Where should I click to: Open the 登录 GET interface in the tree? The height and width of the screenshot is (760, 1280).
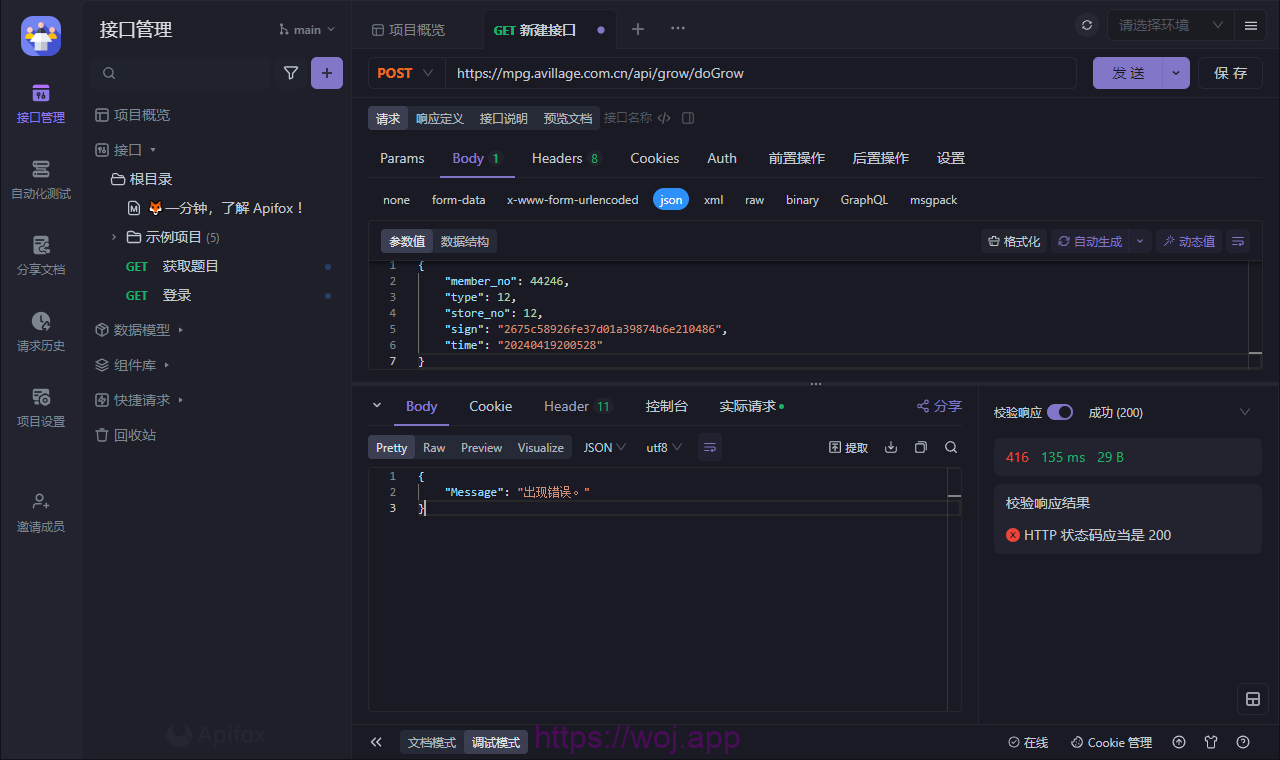[177, 295]
